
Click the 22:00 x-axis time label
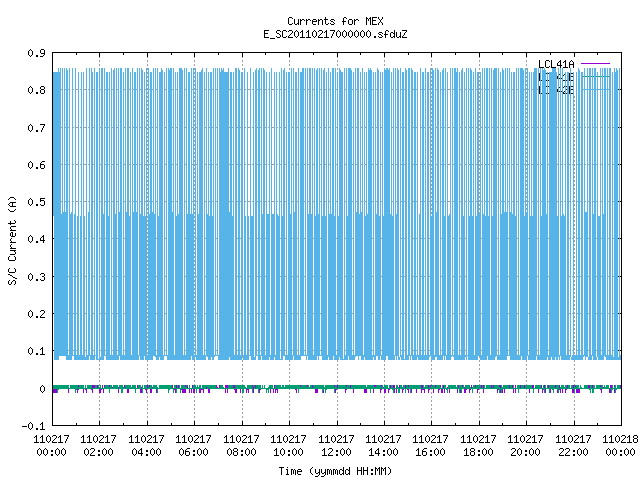tap(573, 452)
